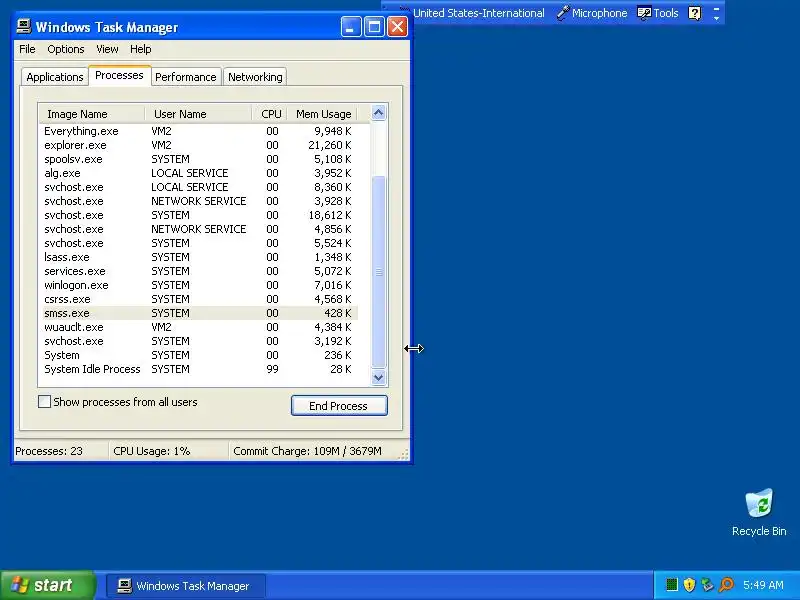Select the winlogon.exe process
This screenshot has width=800, height=600.
pos(199,285)
